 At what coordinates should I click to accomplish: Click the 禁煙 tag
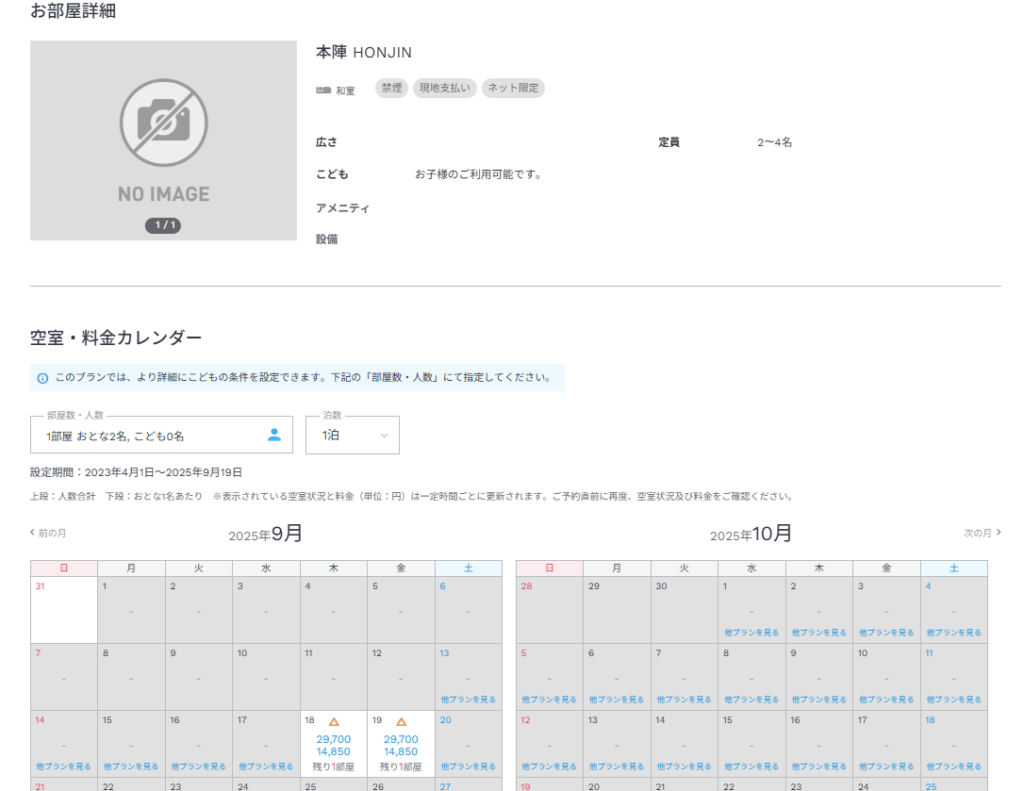coord(392,88)
